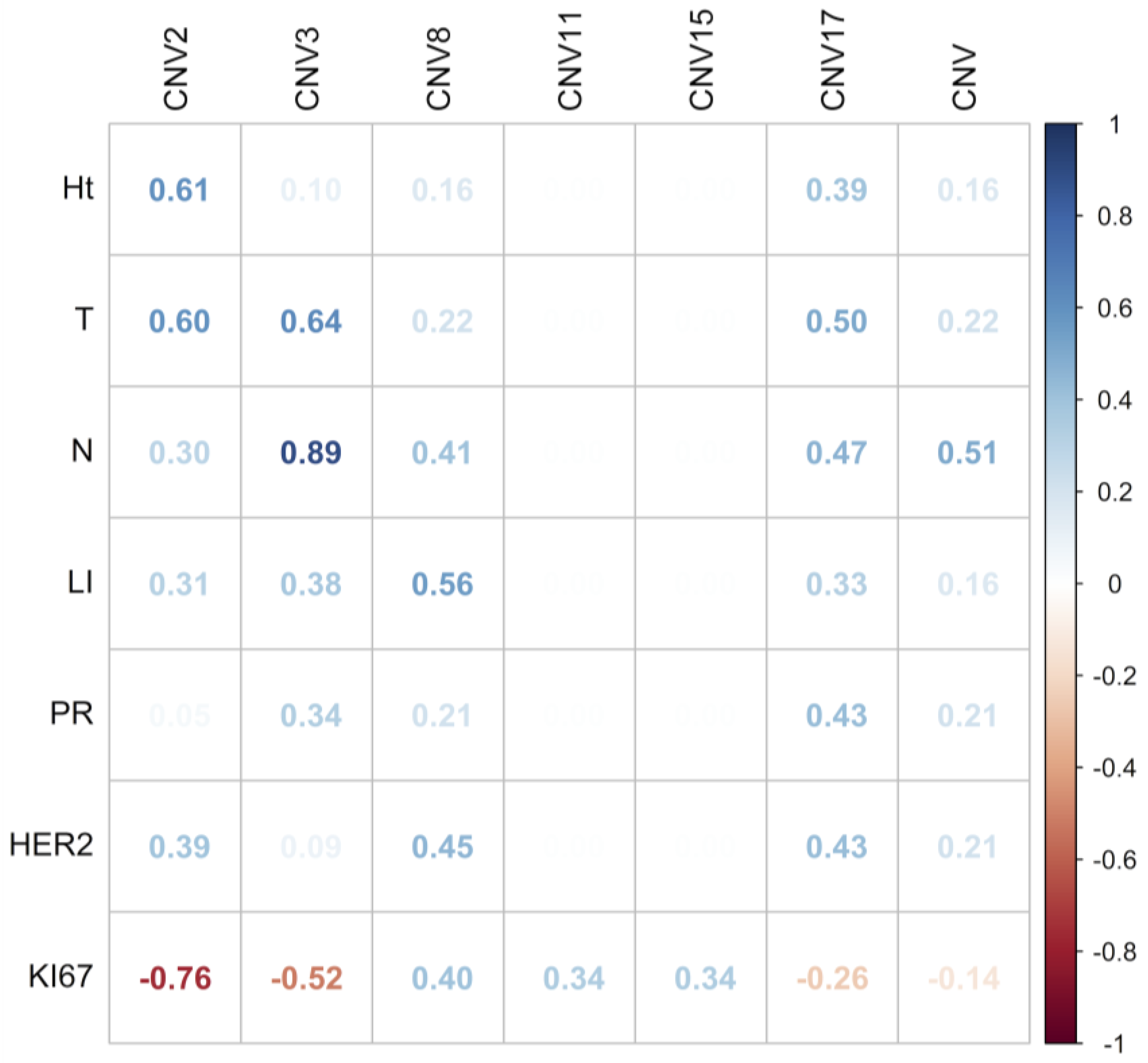Select the 0.61 cell in Ht row
This screenshot has height=1063, width=1148.
[178, 190]
